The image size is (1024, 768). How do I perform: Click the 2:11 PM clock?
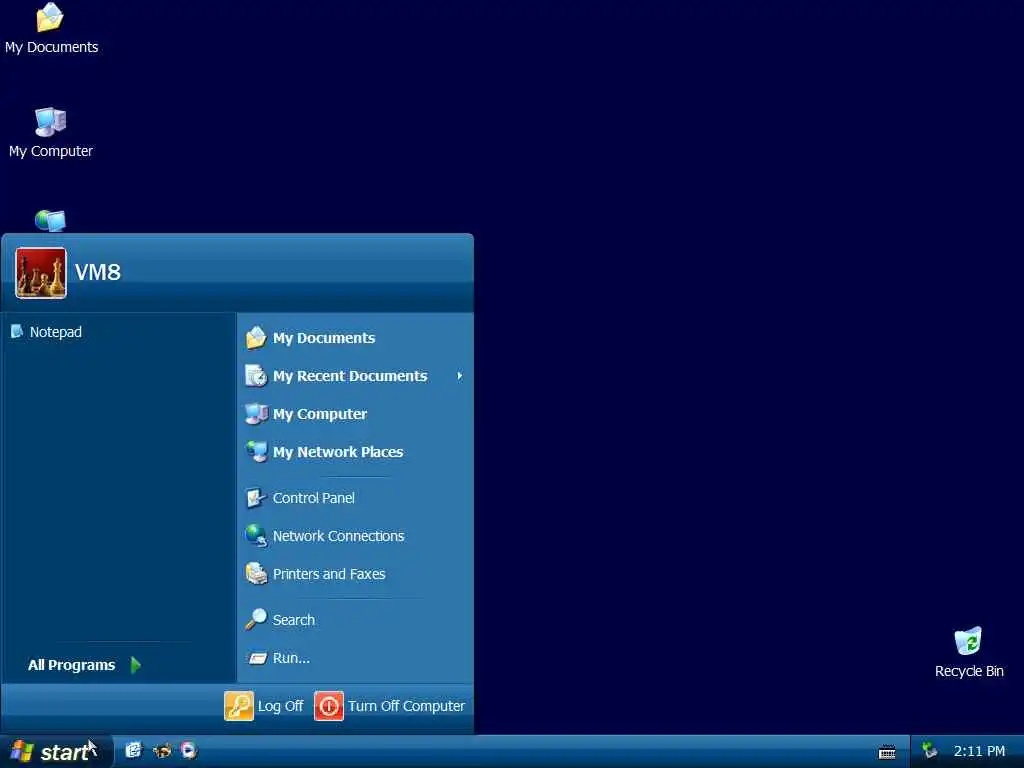pos(979,751)
